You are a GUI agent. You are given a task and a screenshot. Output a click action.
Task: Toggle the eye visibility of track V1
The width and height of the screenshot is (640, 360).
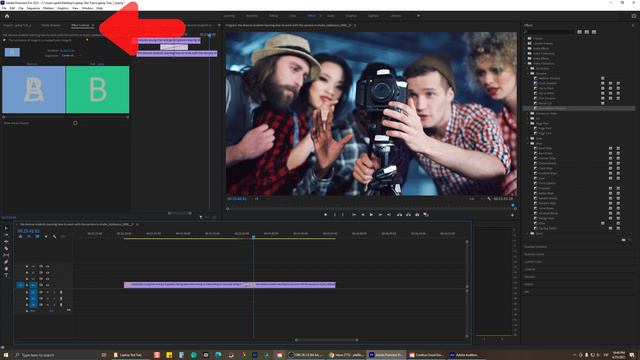(x=47, y=285)
